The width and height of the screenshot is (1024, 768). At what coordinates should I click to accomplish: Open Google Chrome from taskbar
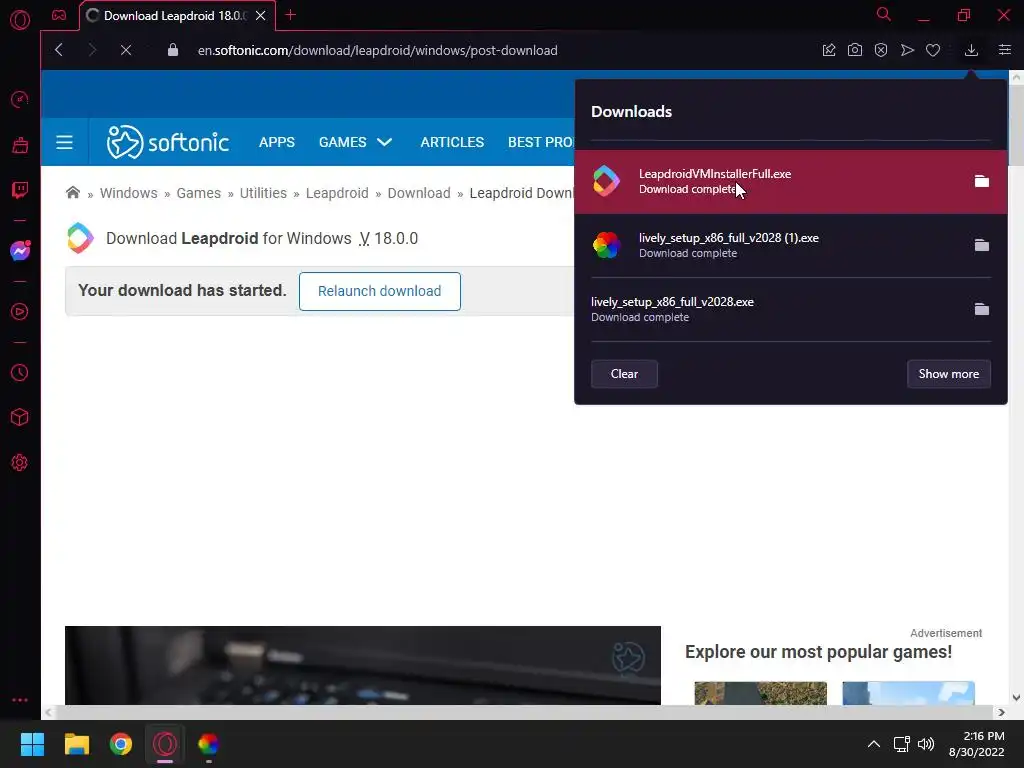click(x=121, y=744)
